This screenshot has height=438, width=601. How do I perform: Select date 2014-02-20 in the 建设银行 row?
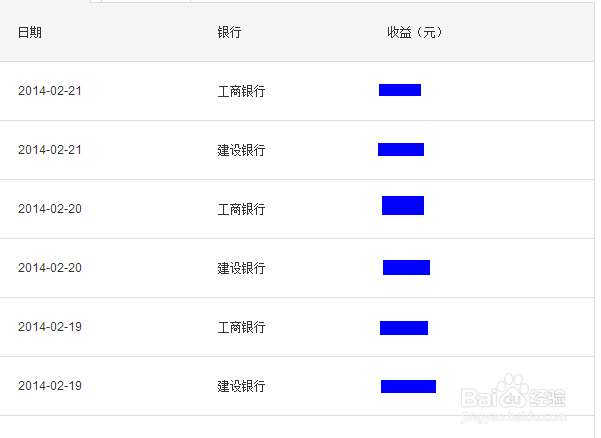(50, 268)
